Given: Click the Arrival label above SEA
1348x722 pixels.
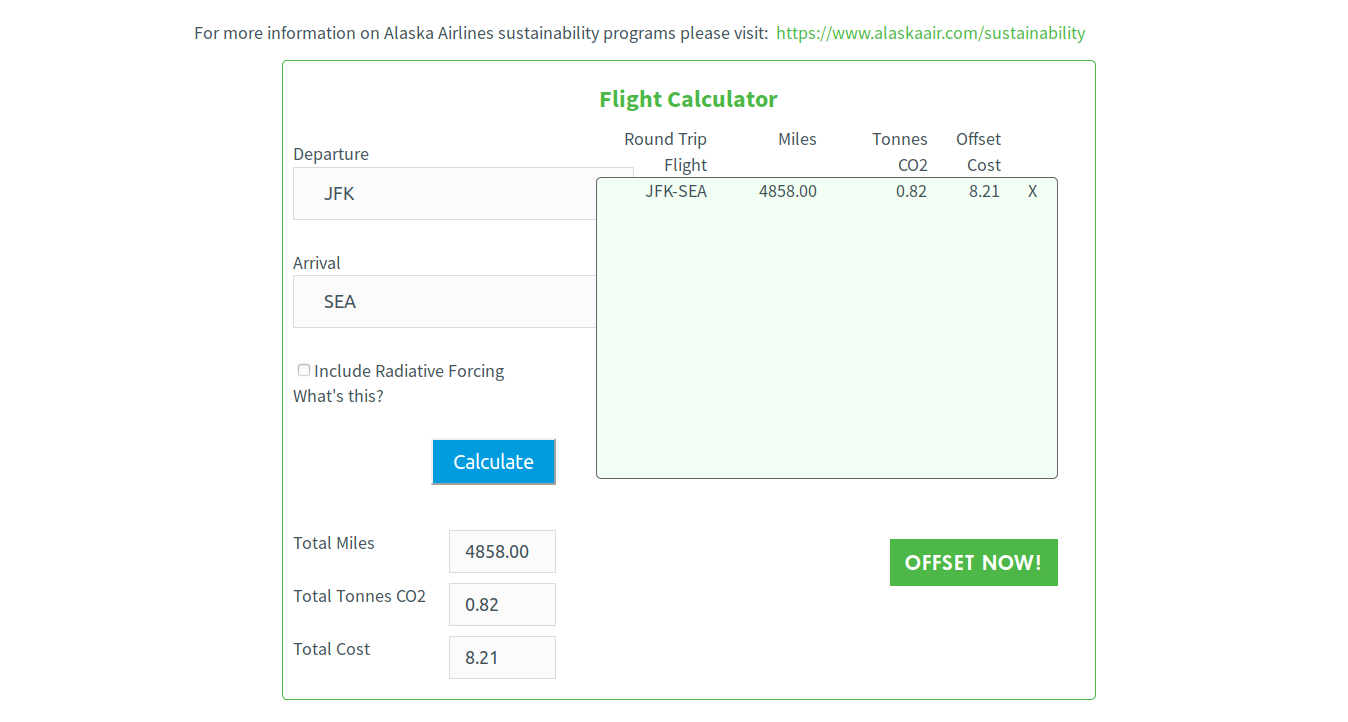Looking at the screenshot, I should (317, 263).
